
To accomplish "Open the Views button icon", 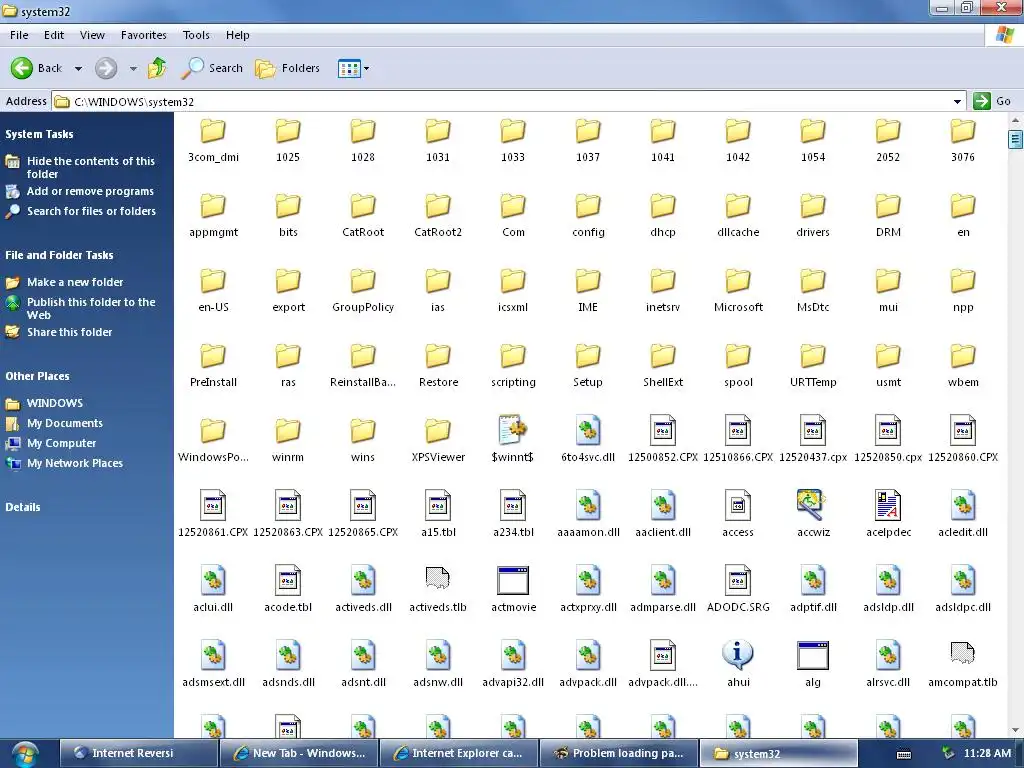I will click(x=349, y=68).
